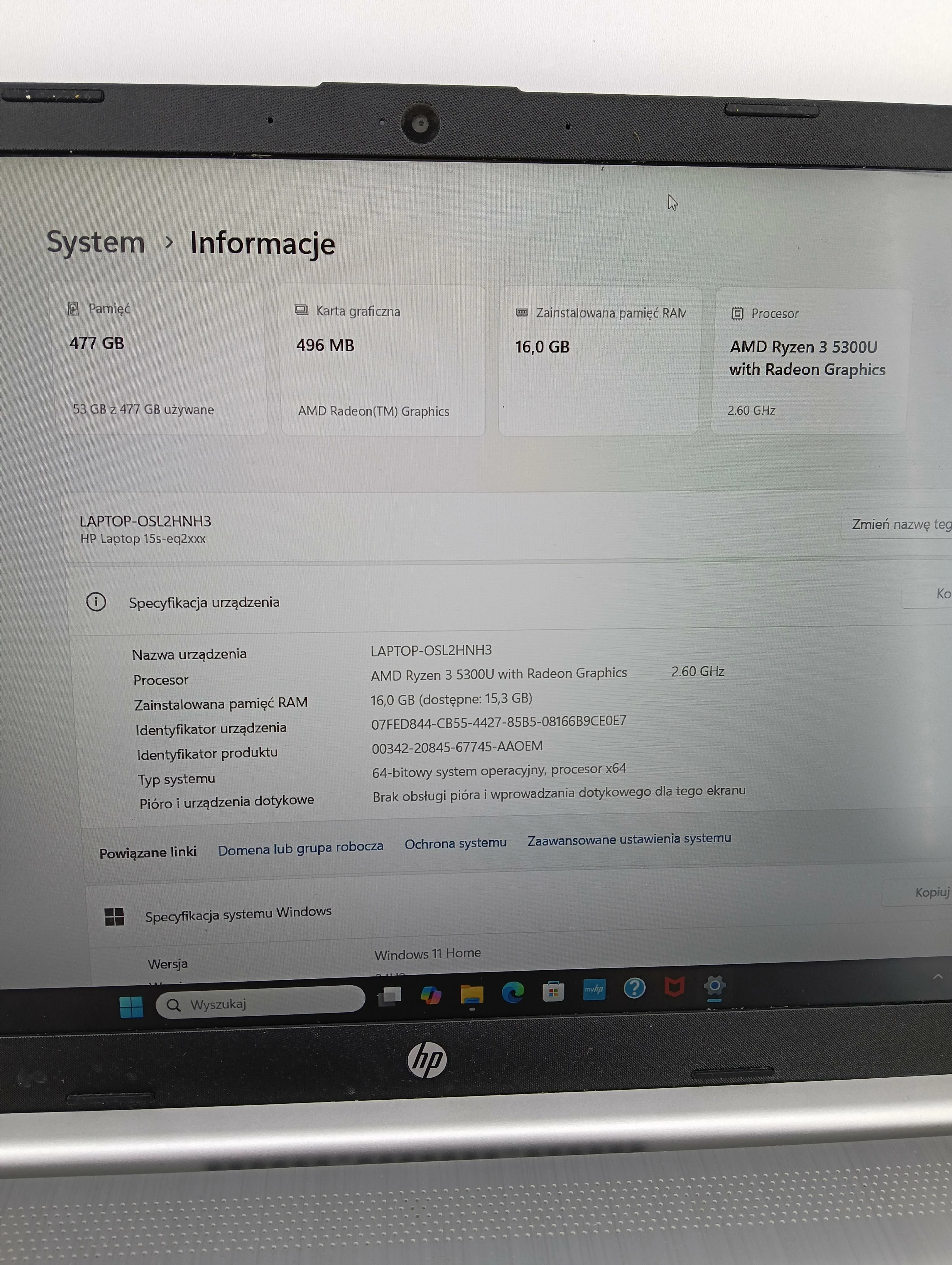Image resolution: width=952 pixels, height=1265 pixels.
Task: Open File Explorer from the taskbar
Action: tap(472, 994)
